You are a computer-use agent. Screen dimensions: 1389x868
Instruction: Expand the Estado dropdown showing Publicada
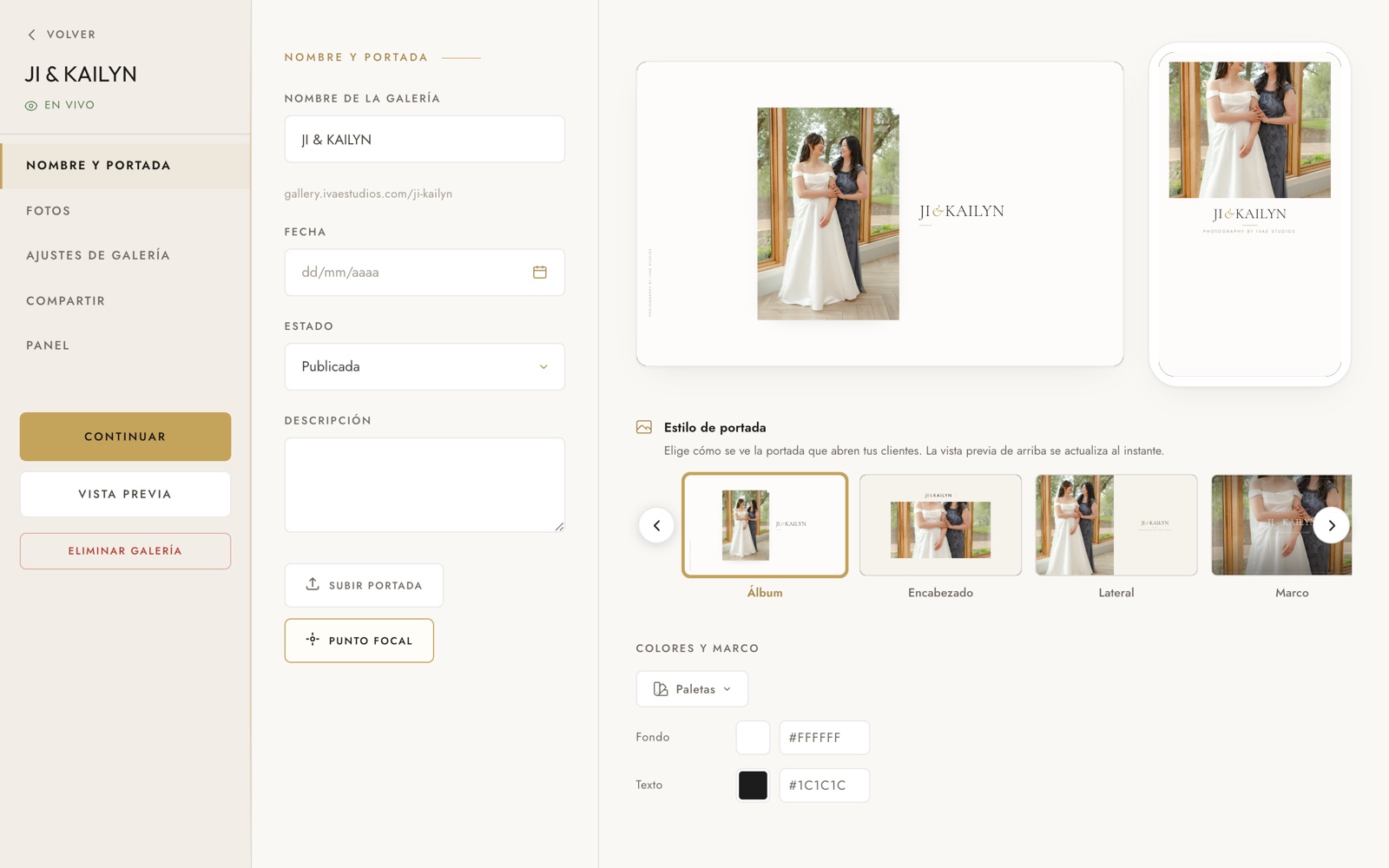(x=425, y=366)
